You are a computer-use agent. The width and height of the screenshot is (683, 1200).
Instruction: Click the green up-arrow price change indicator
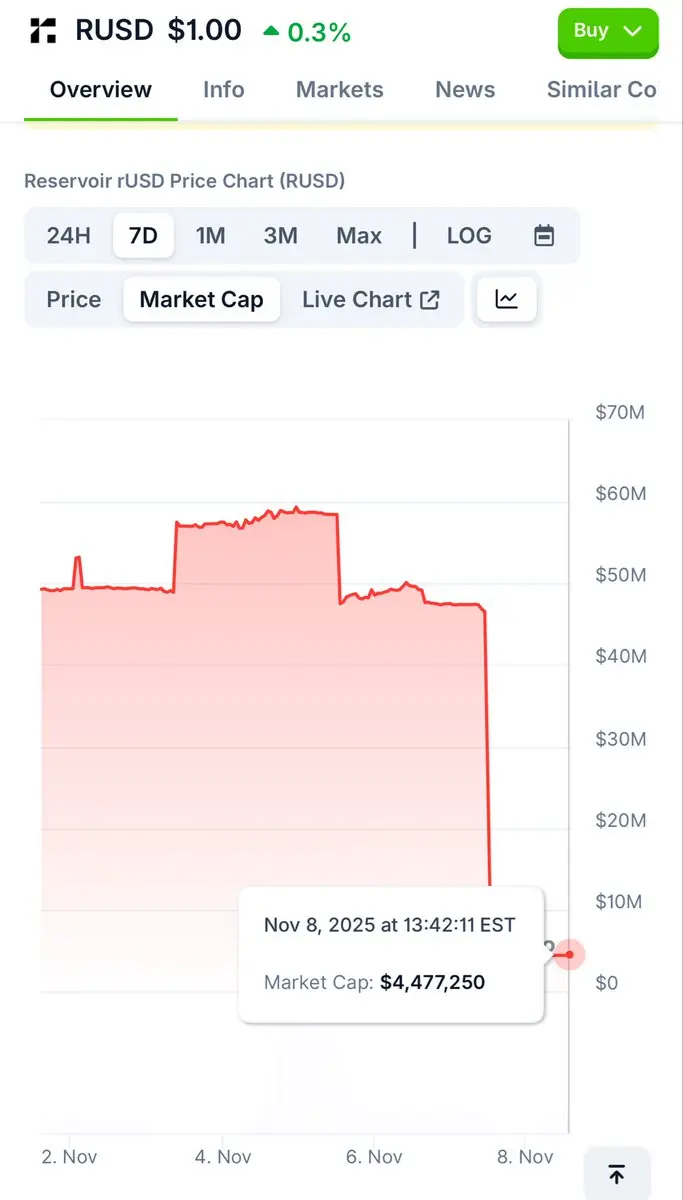coord(271,31)
